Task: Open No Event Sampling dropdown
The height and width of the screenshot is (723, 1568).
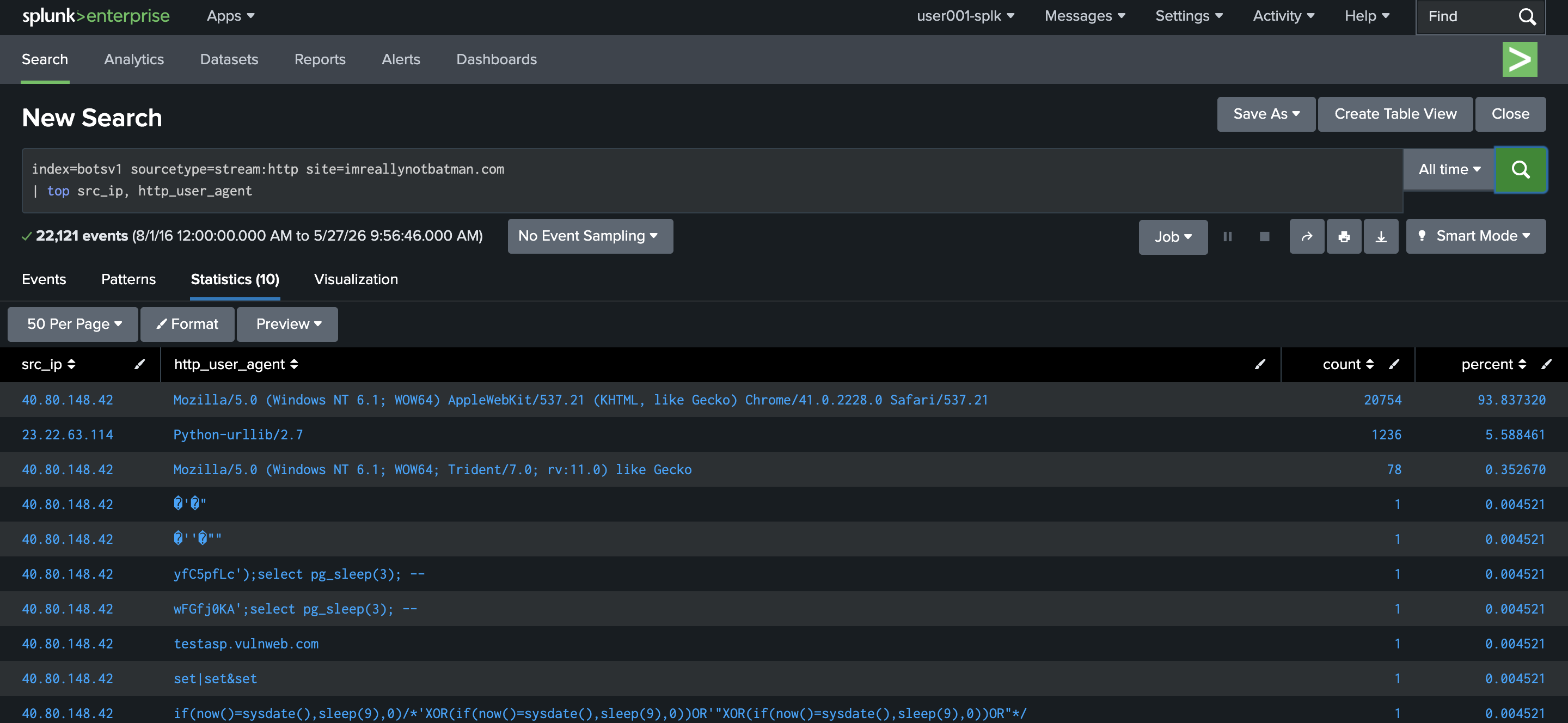Action: coord(590,236)
